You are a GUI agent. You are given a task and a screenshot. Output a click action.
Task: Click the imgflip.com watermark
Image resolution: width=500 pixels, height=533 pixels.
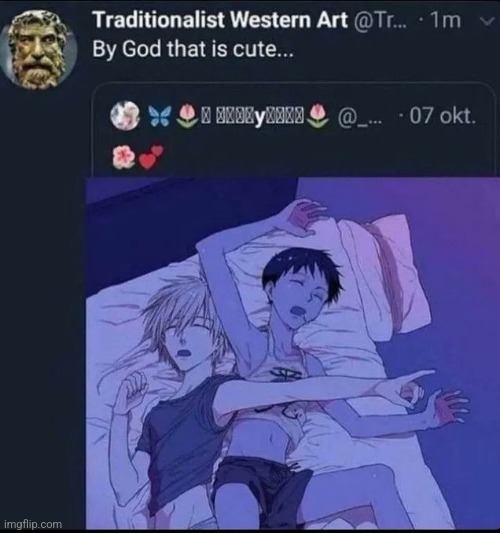tap(33, 524)
